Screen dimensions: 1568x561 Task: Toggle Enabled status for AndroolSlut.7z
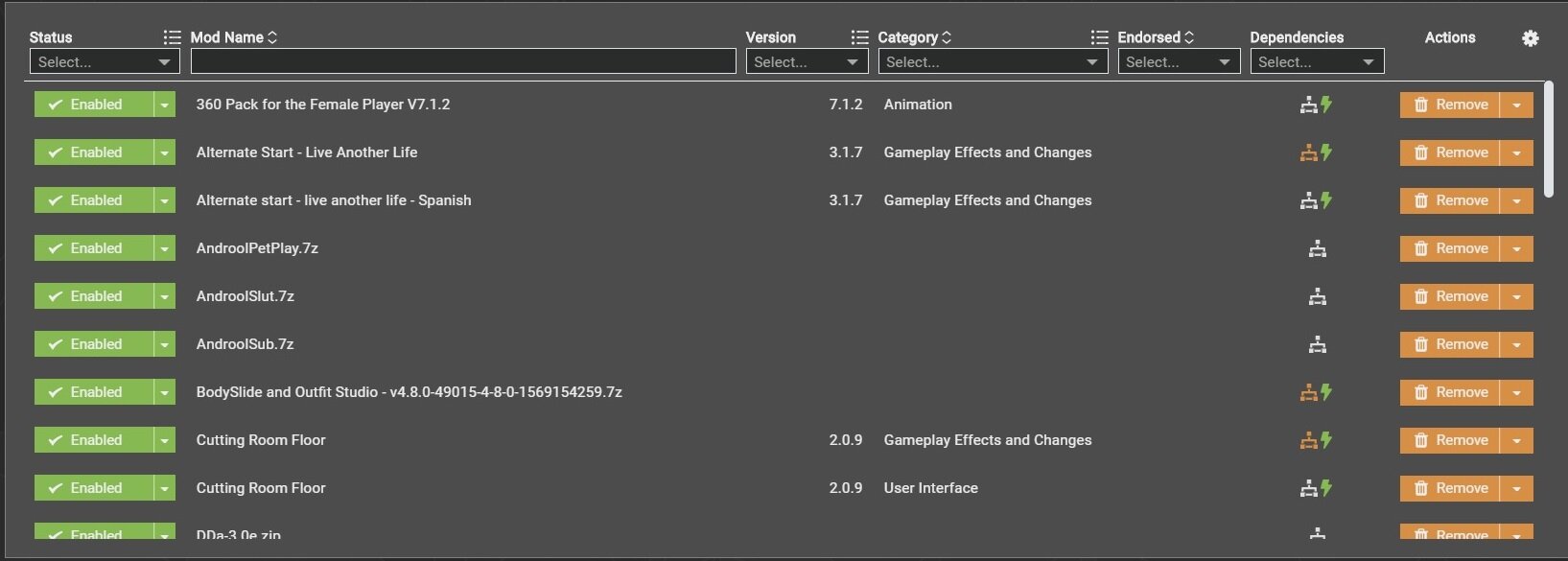(x=94, y=296)
